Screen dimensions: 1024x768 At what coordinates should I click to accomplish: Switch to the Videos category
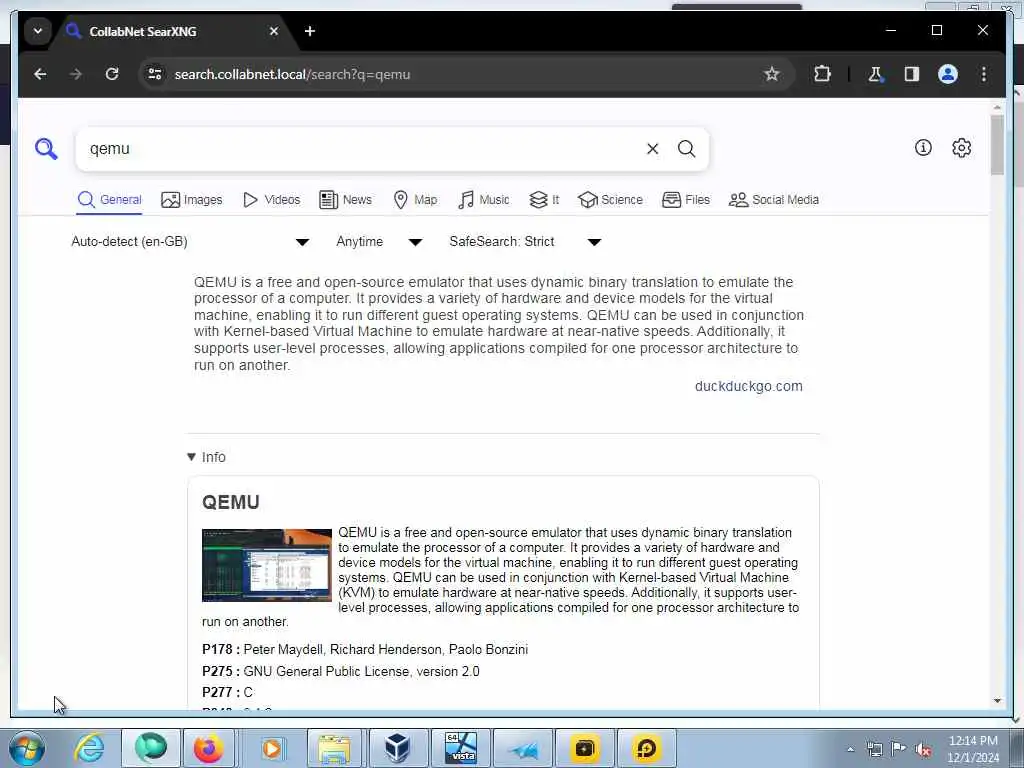271,200
